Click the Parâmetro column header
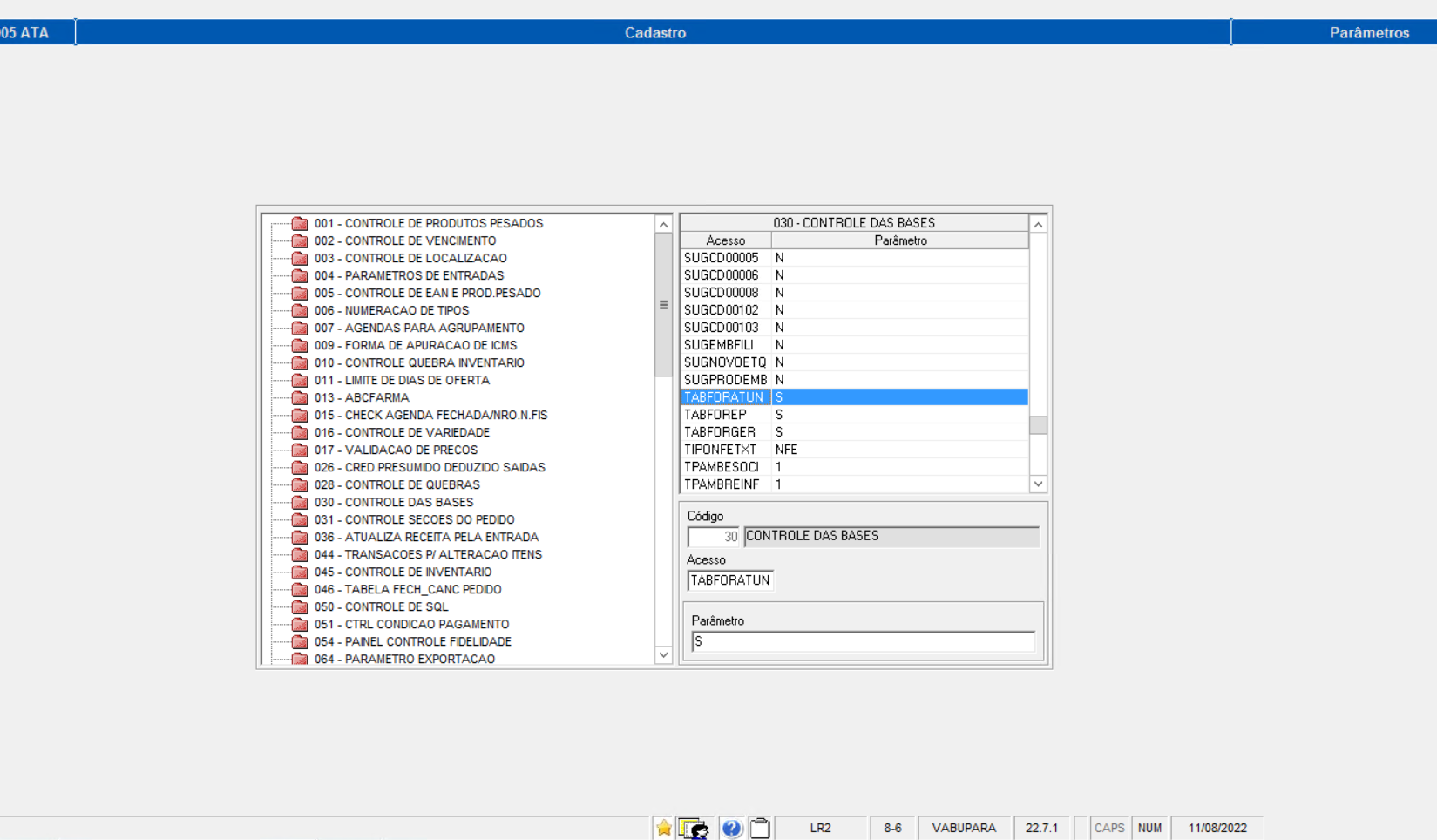Image resolution: width=1437 pixels, height=840 pixels. (900, 240)
